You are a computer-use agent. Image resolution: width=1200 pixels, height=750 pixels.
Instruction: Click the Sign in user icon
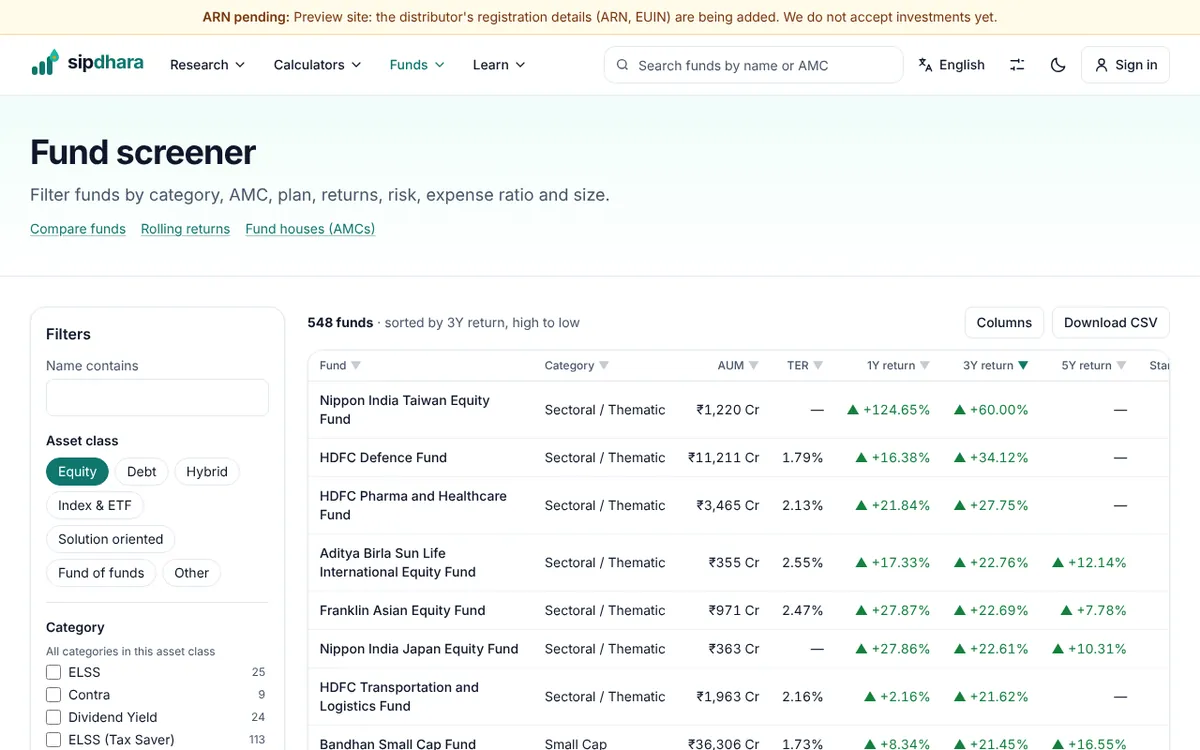(1101, 65)
